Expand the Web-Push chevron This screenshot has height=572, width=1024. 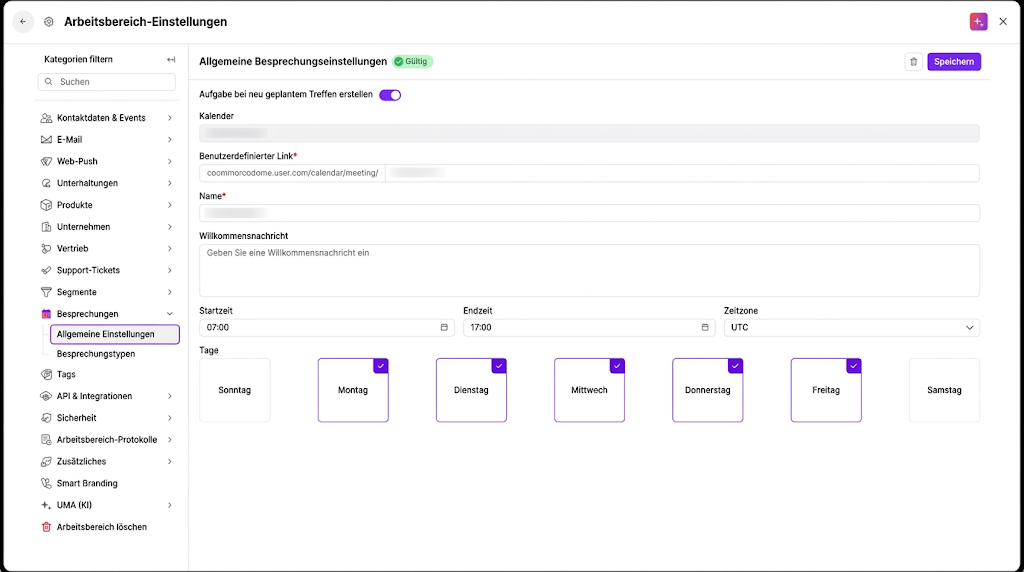pyautogui.click(x=170, y=161)
